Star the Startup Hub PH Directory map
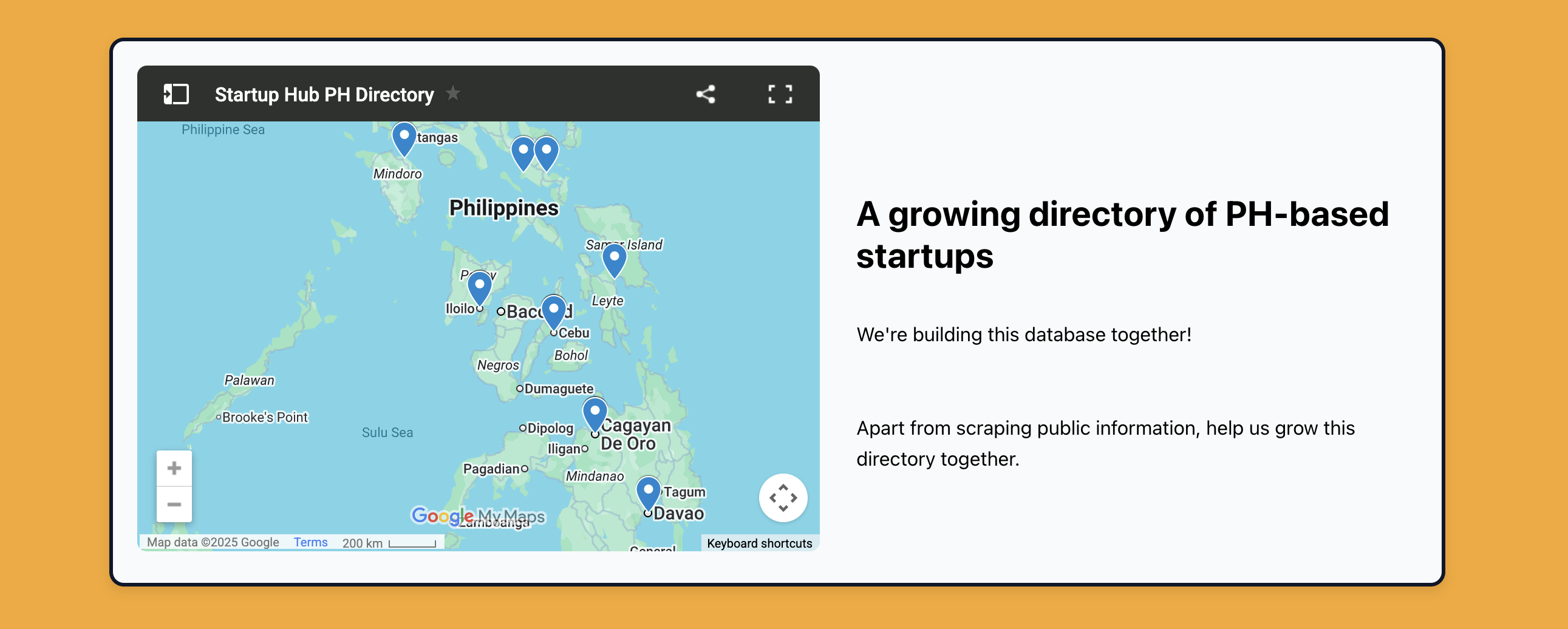The height and width of the screenshot is (629, 1568). coord(453,93)
